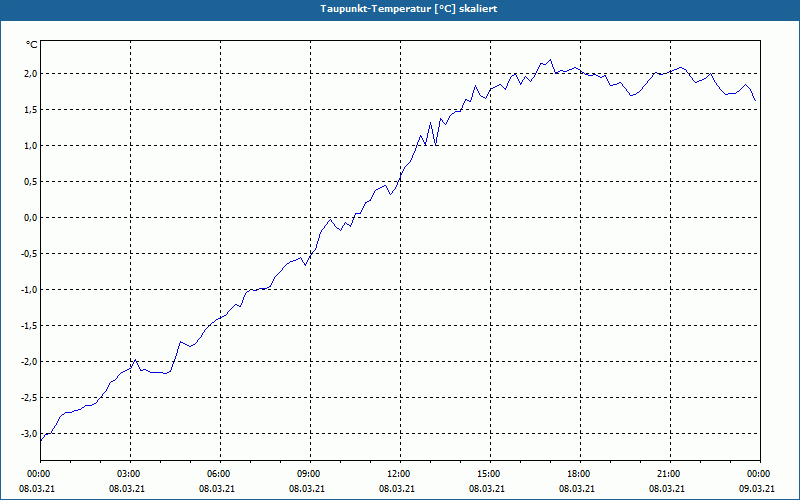The height and width of the screenshot is (500, 800).
Task: Click the '09.03.21' date label
Action: tap(757, 489)
